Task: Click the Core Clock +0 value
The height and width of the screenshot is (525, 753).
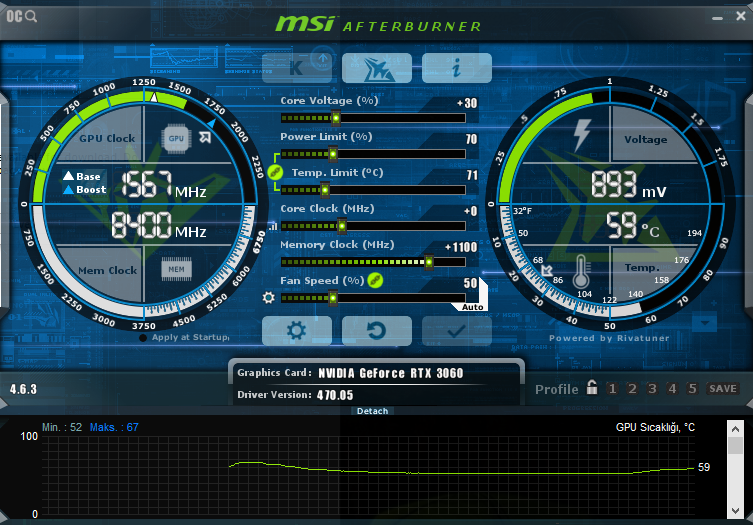Action: 471,211
